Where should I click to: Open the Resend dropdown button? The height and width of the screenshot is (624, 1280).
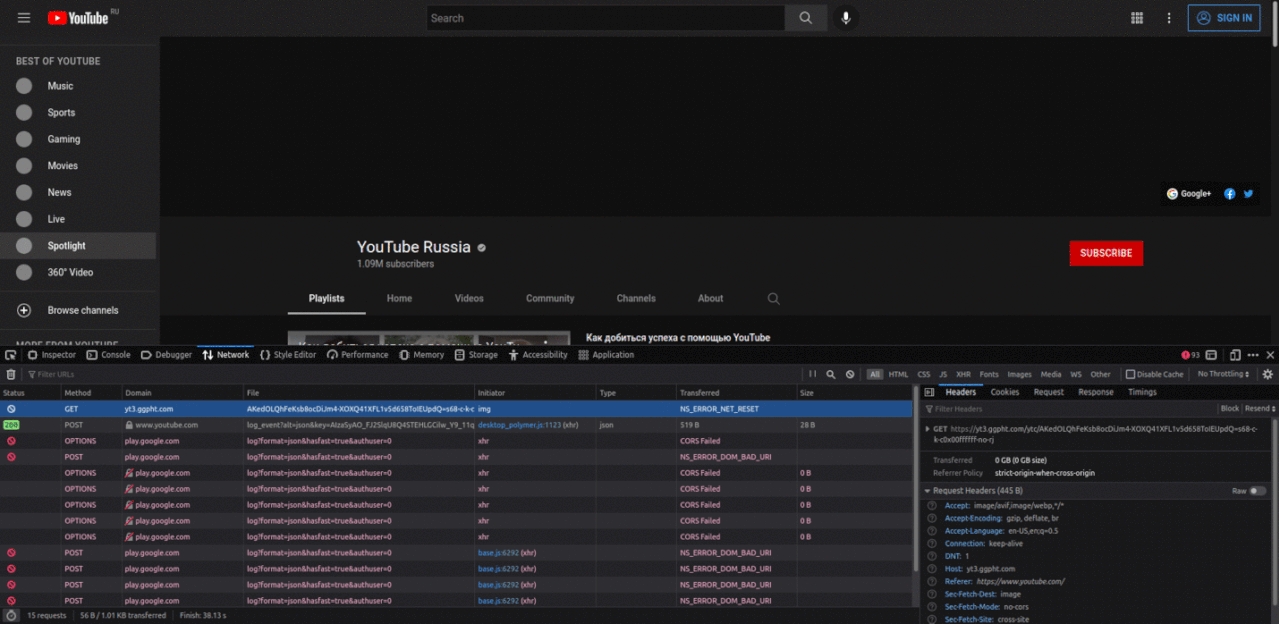1260,408
